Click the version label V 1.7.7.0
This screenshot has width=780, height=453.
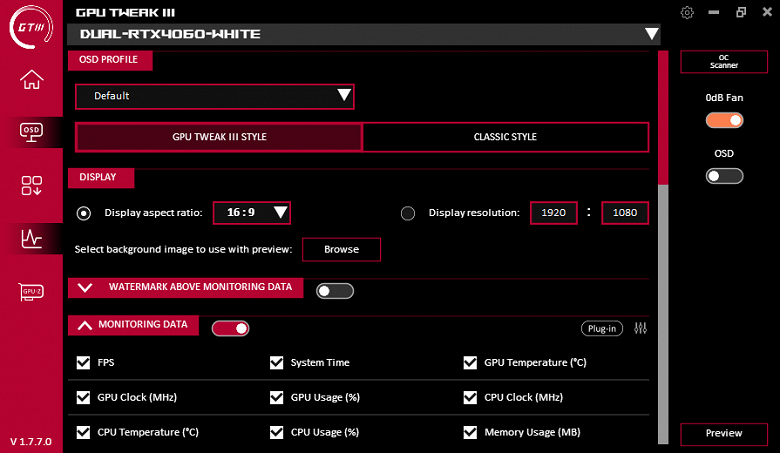click(x=31, y=441)
